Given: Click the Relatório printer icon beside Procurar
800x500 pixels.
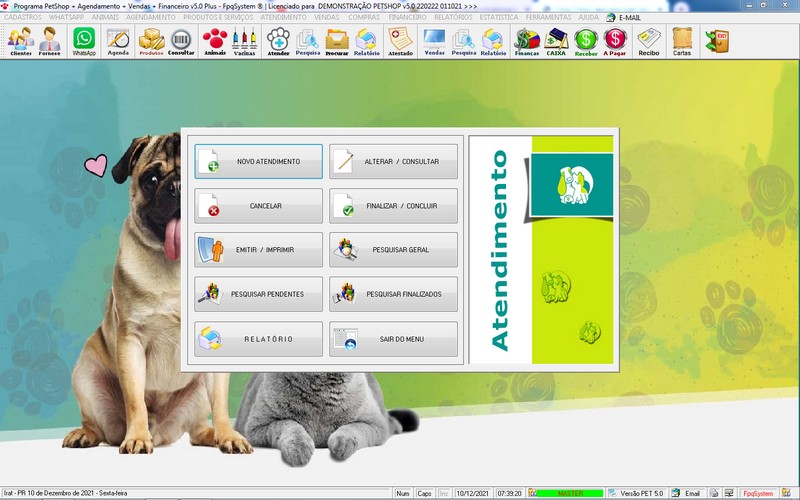Looking at the screenshot, I should [x=366, y=42].
